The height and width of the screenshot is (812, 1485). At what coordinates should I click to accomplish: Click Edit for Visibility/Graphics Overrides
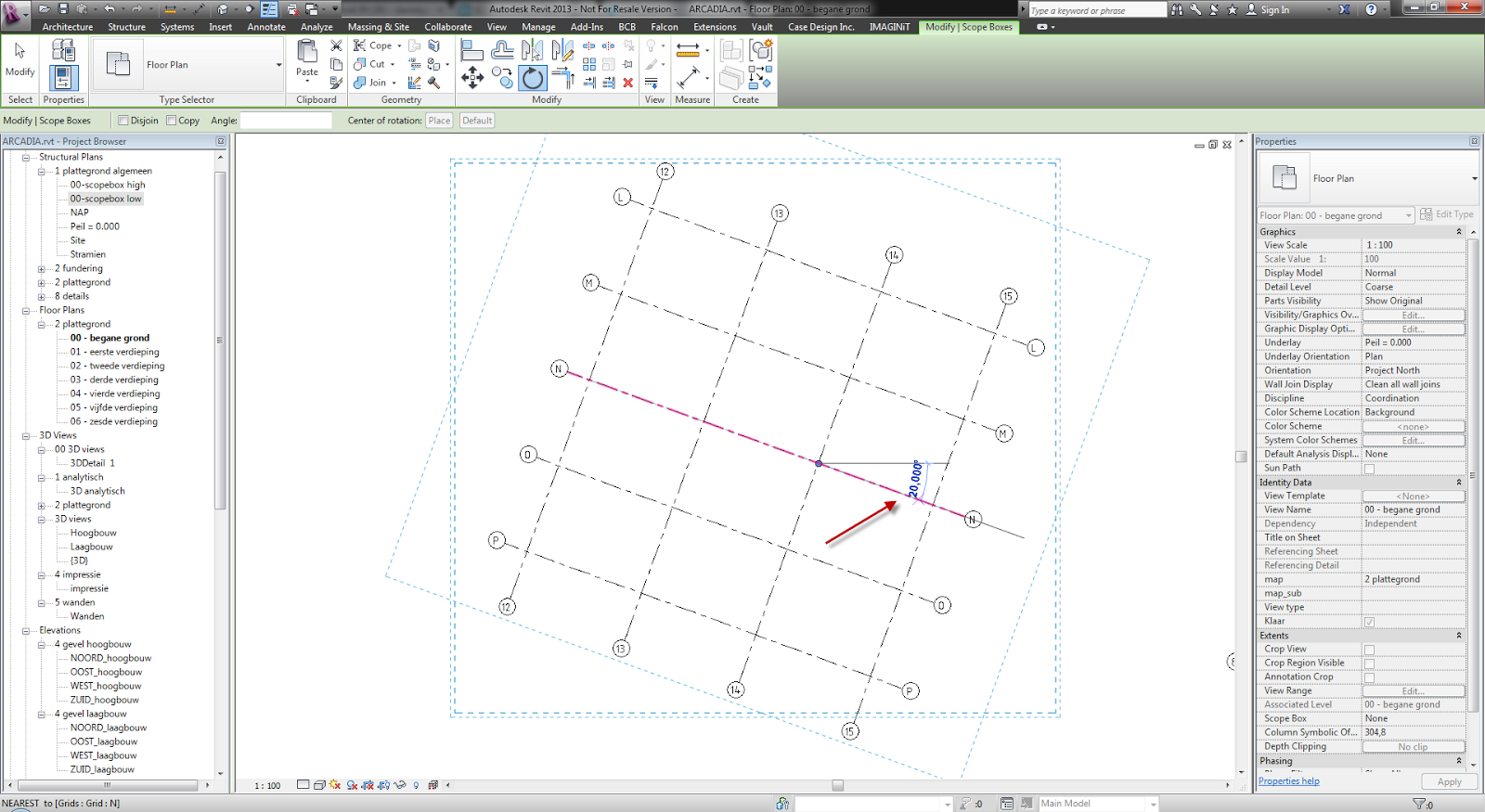1413,316
